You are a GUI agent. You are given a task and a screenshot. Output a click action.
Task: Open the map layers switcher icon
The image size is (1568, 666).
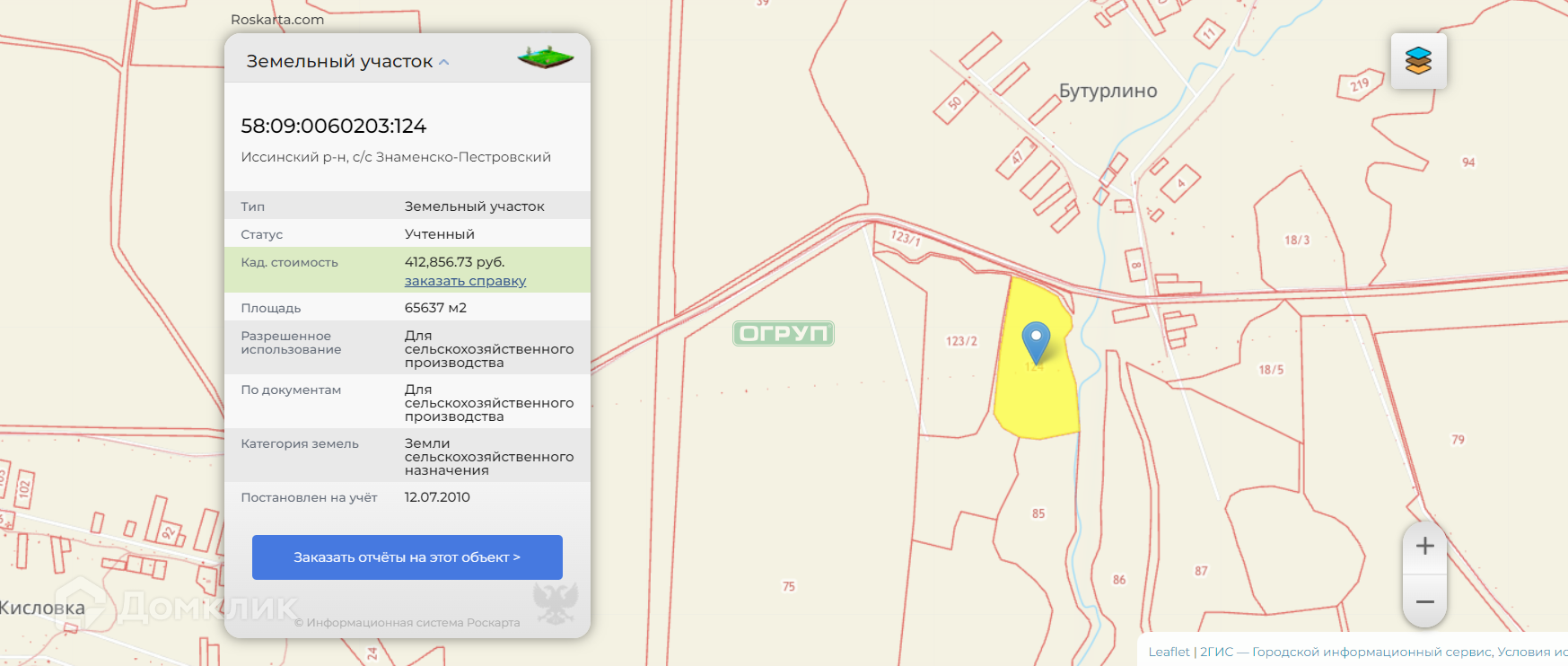coord(1418,61)
